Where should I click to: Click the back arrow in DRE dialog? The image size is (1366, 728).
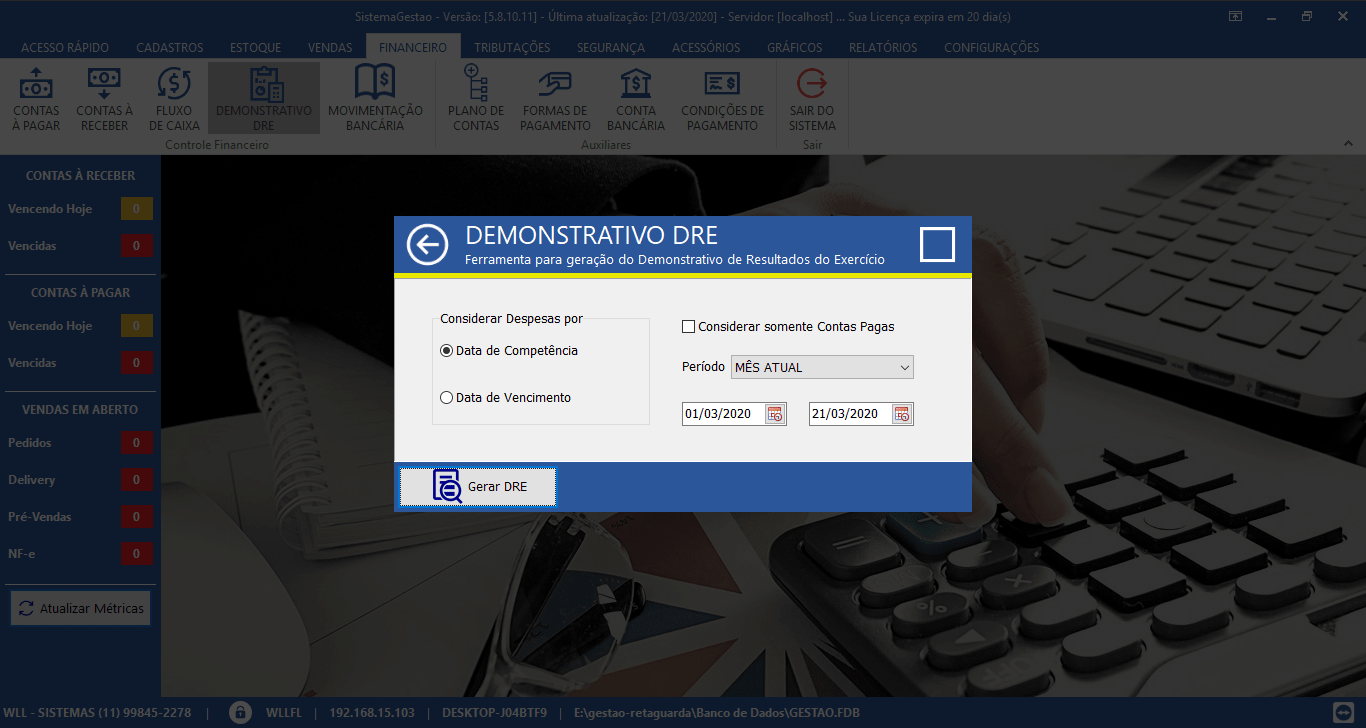click(427, 244)
